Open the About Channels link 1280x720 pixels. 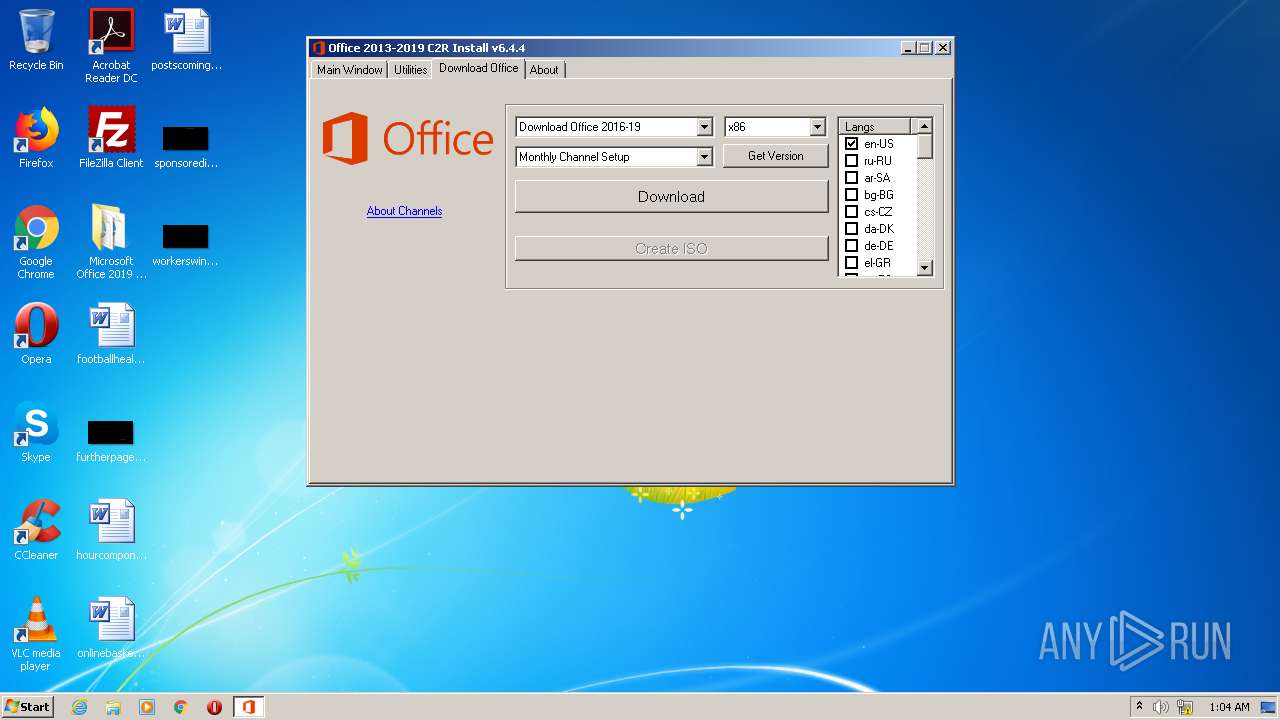(x=404, y=211)
